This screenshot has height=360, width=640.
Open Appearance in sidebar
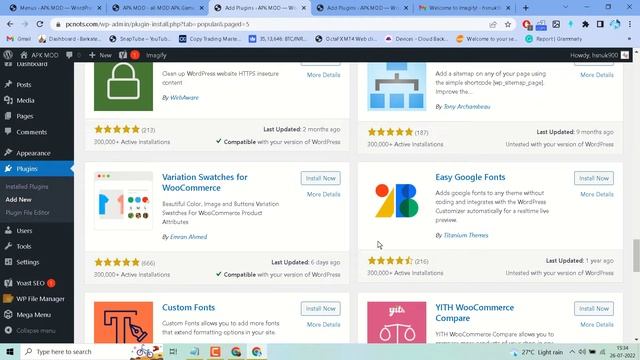(33, 153)
